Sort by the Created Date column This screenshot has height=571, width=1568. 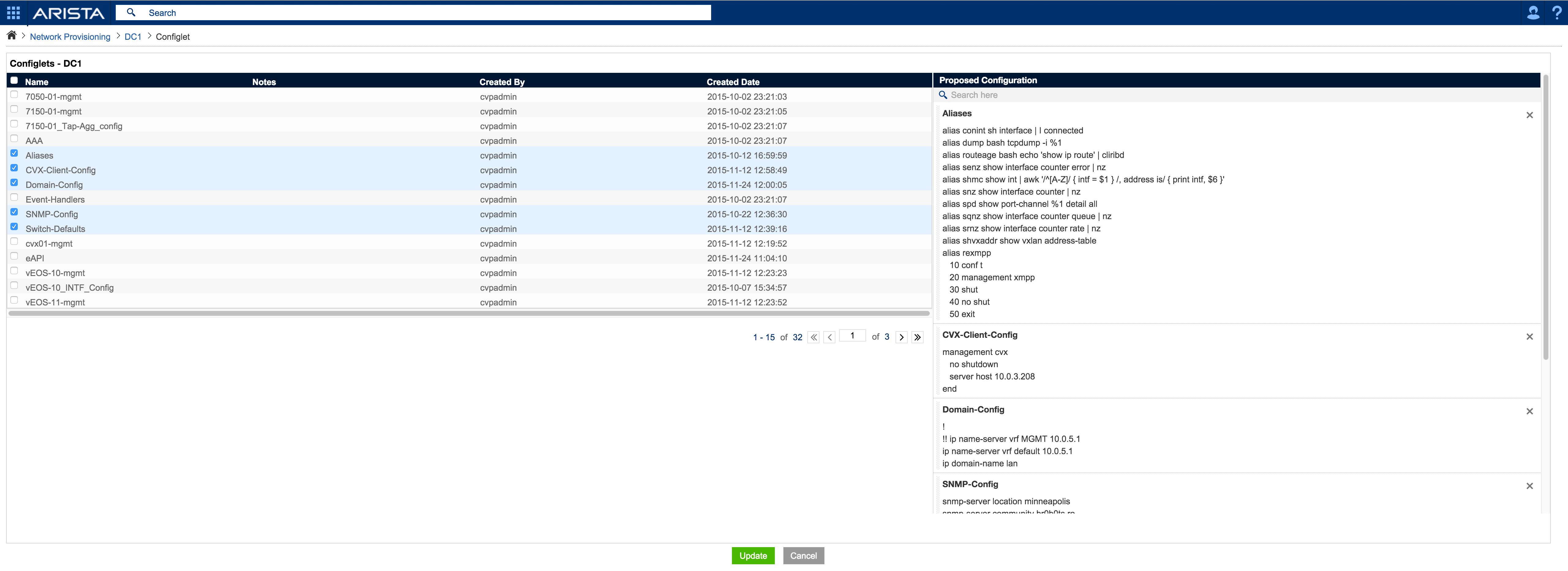(x=733, y=82)
